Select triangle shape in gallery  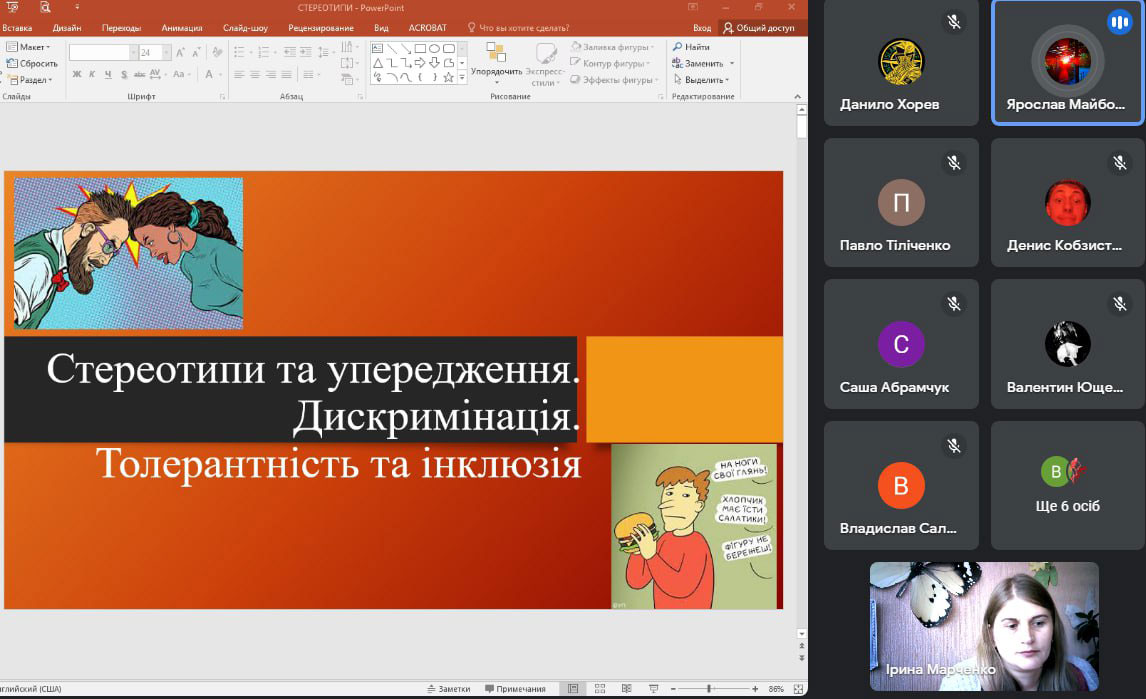tap(377, 63)
